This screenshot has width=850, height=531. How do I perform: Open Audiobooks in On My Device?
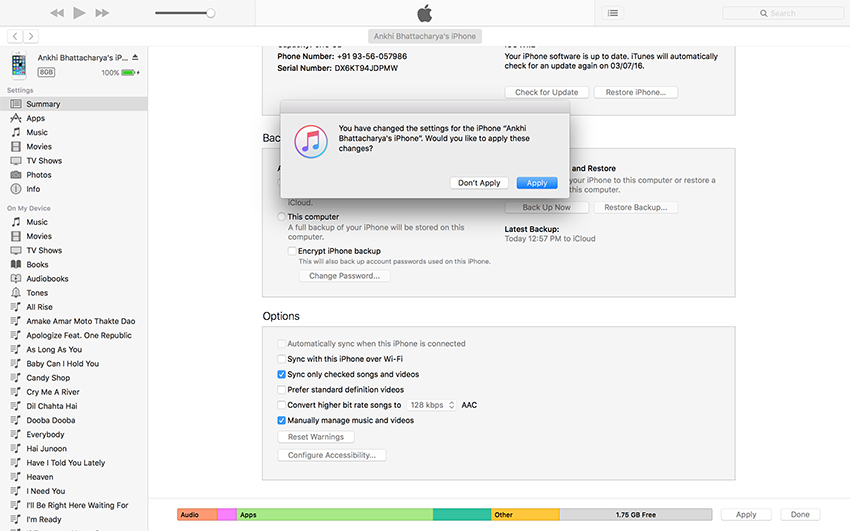47,279
